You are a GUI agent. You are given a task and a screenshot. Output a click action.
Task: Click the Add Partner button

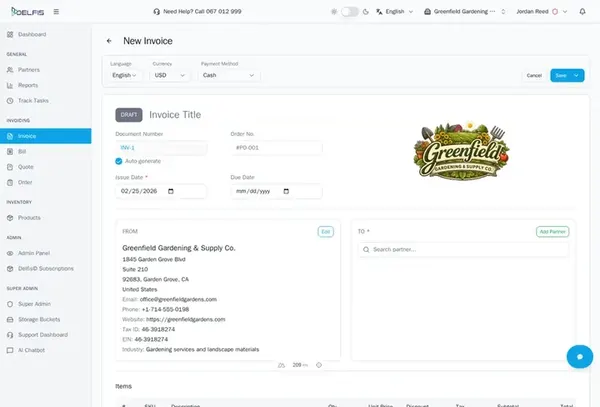(553, 231)
